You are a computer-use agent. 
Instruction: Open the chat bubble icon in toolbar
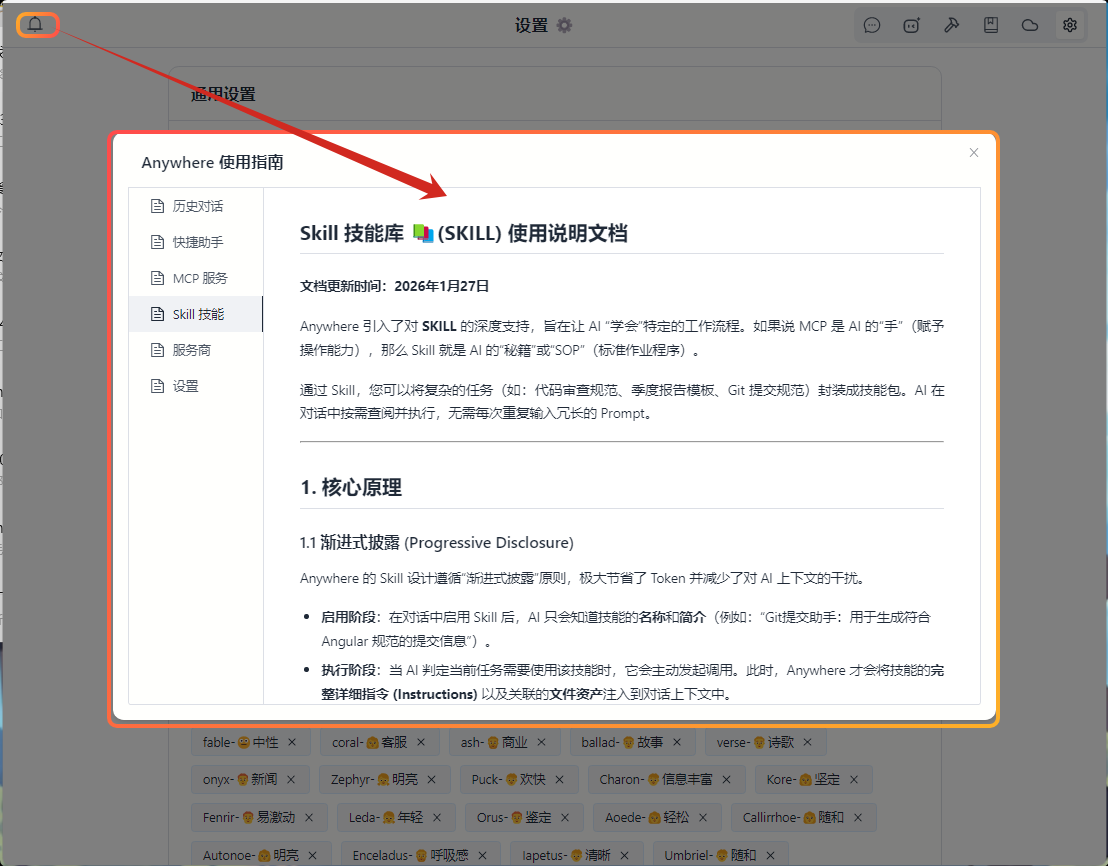[872, 26]
